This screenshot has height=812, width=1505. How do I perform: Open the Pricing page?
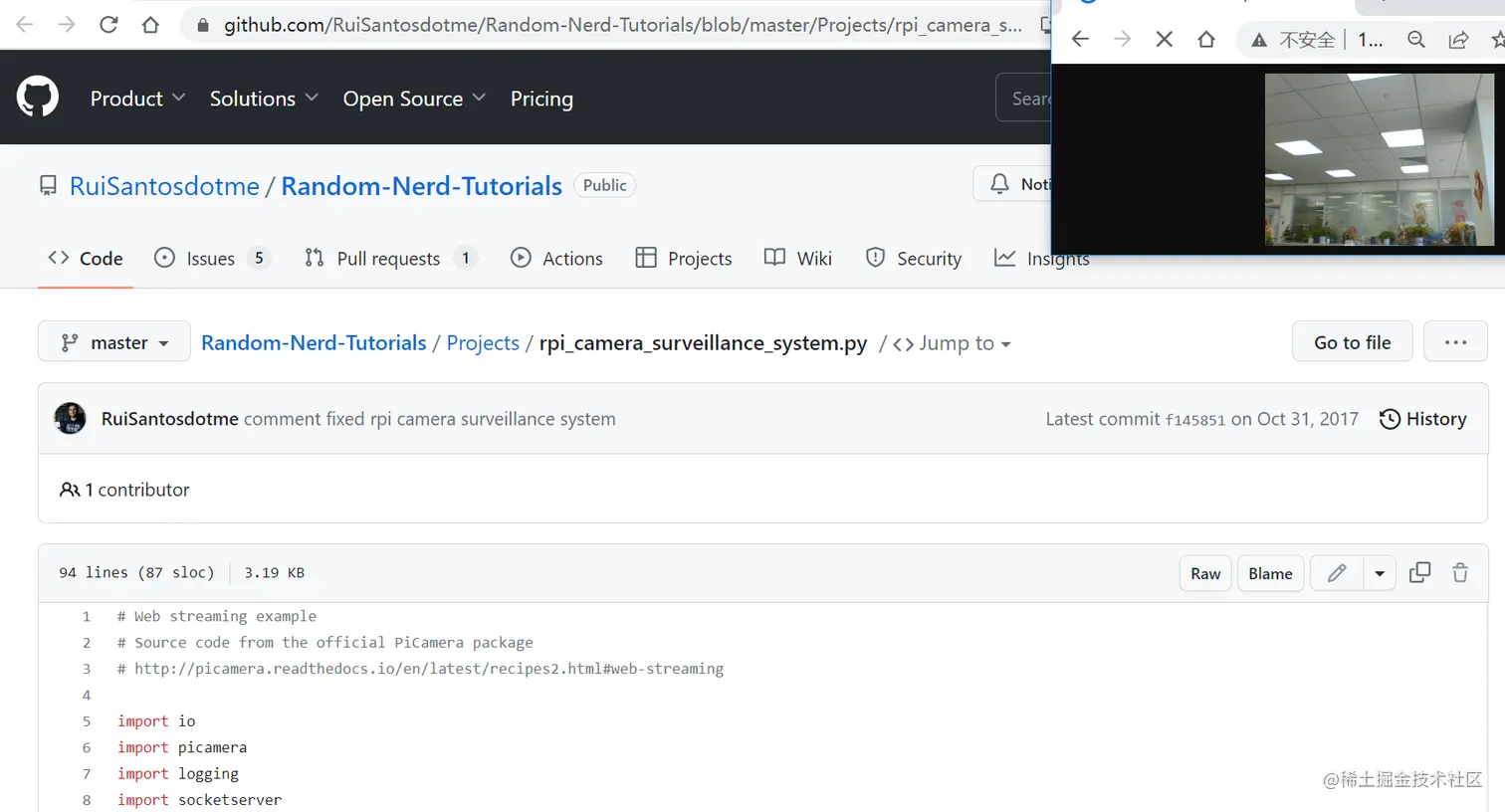(541, 99)
